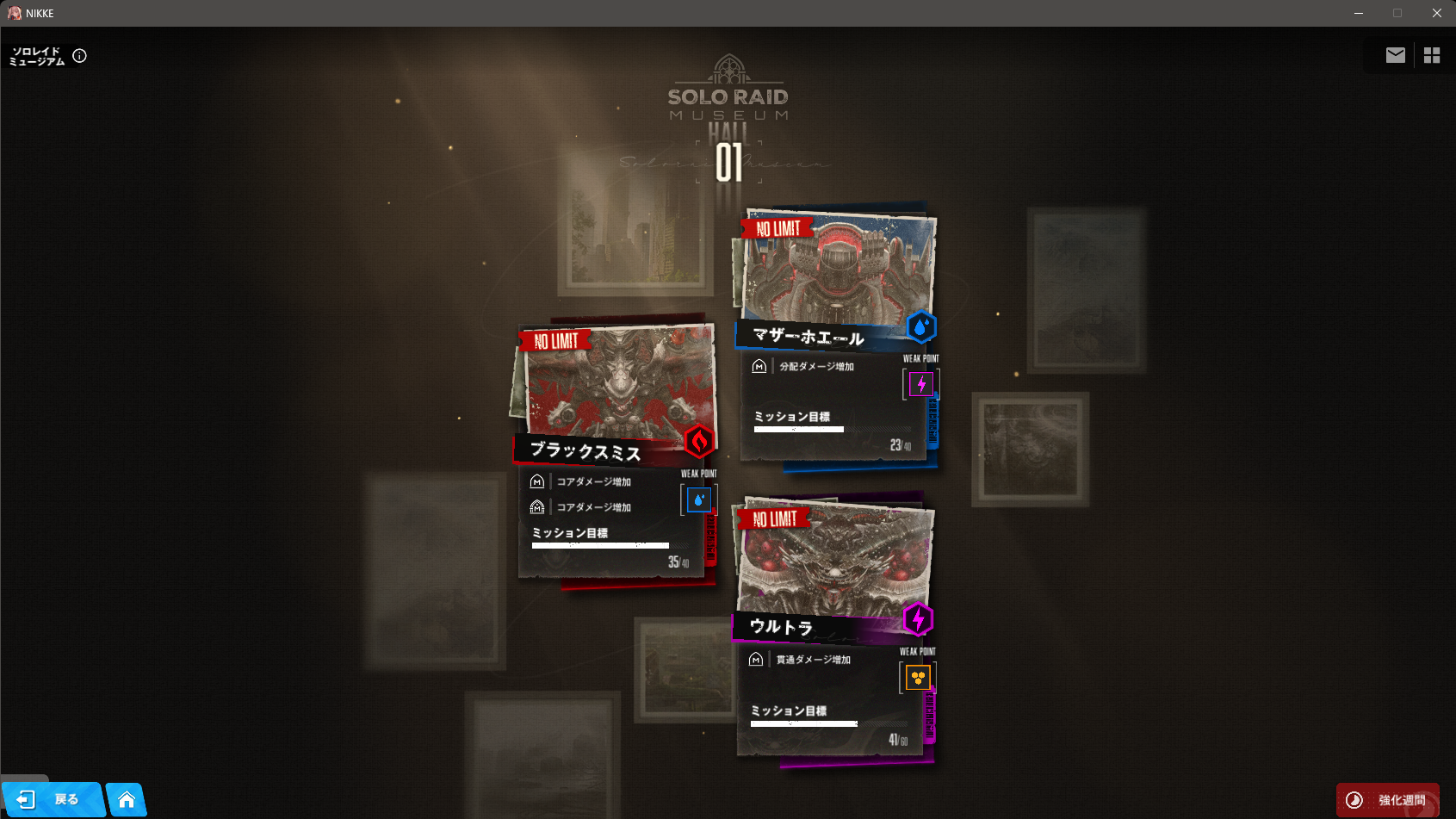The image size is (1456, 819).
Task: Click the 貫通ダメージ増加 buff on ウルトラ
Action: pos(814,660)
